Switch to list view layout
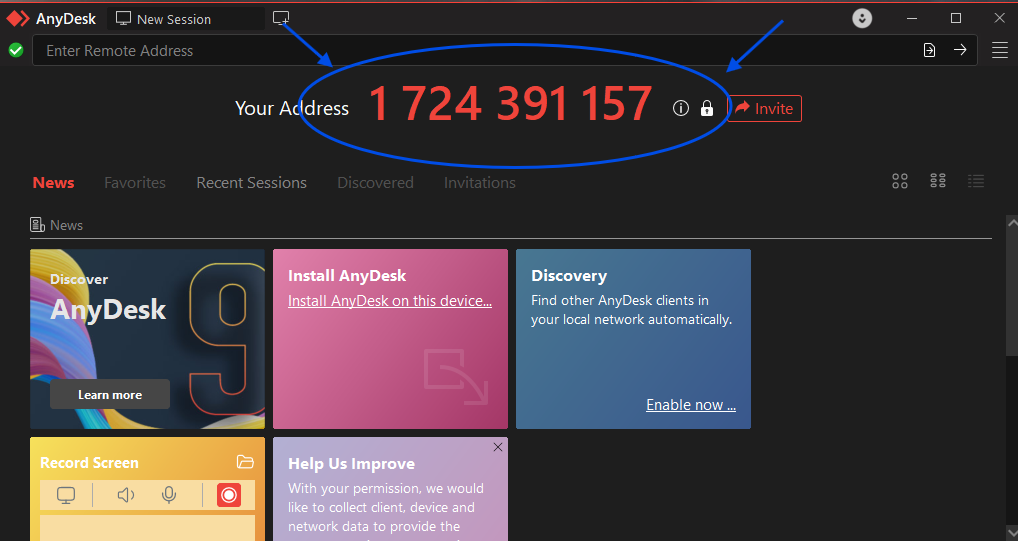Screen dimensions: 1018x541 click(976, 181)
